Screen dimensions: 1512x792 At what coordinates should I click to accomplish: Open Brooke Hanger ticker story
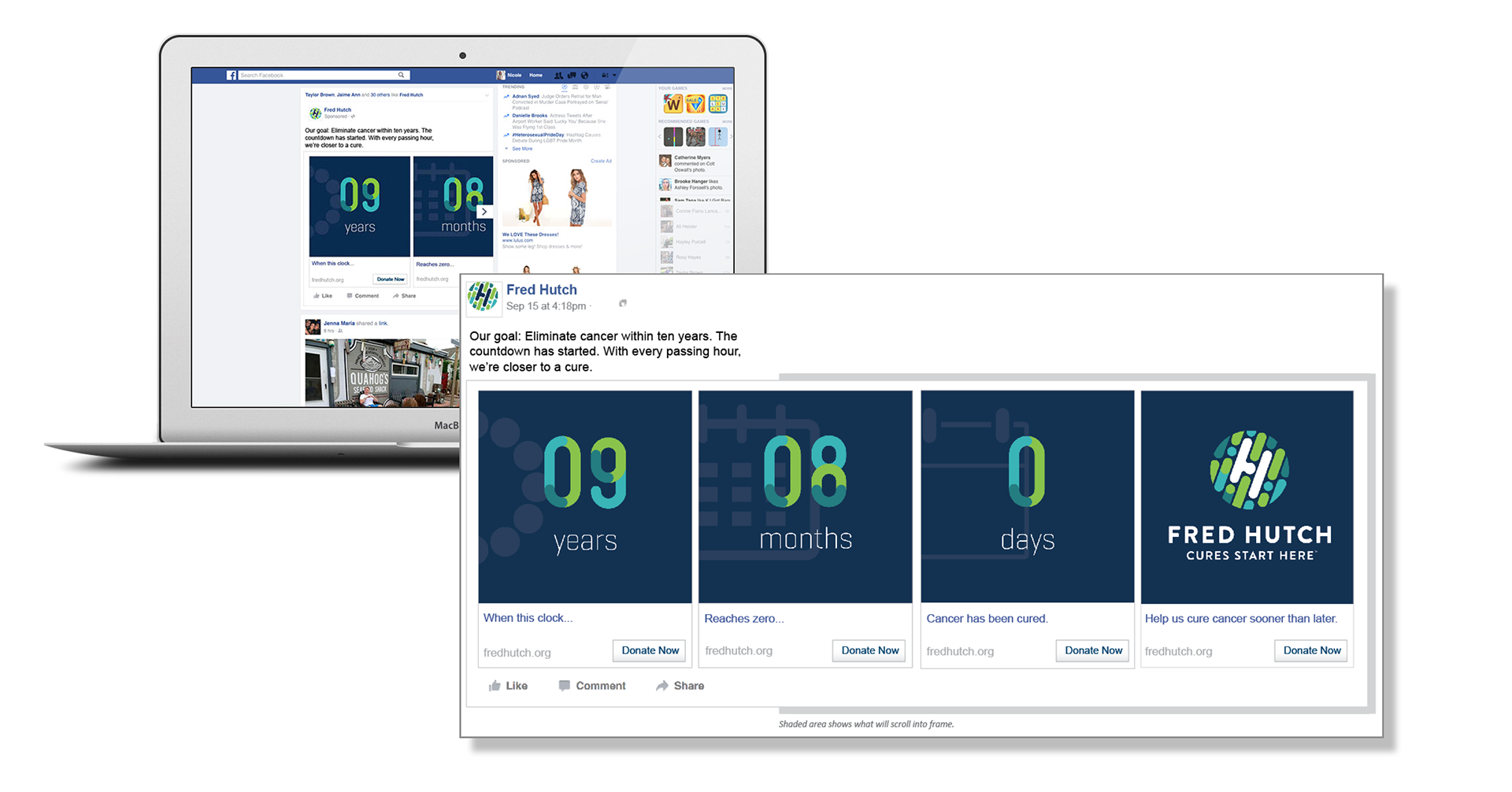click(x=694, y=184)
